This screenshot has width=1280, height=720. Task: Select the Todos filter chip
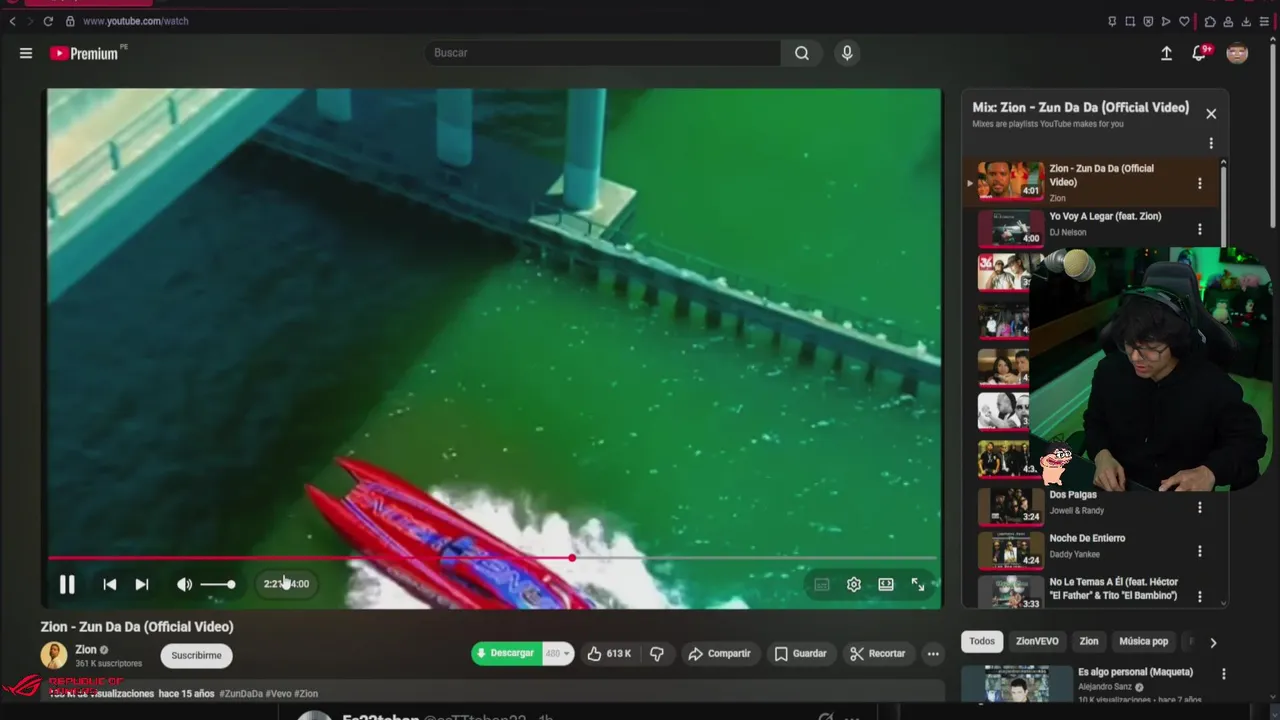pos(982,642)
